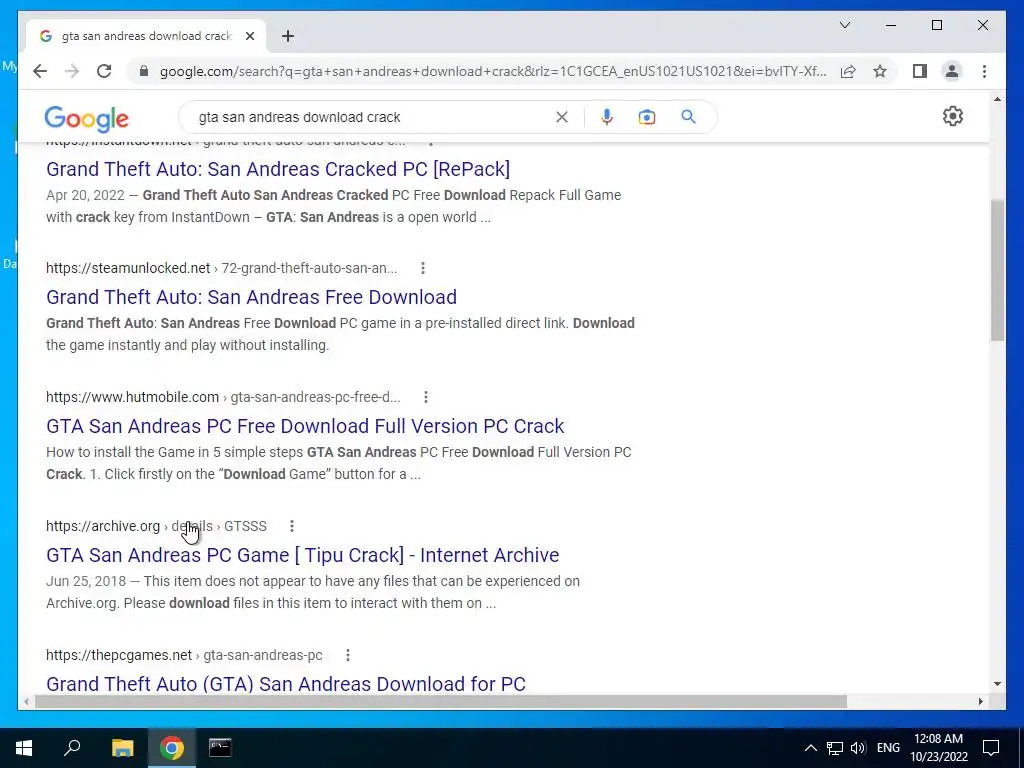Click the archive.org URL breadcrumb
The height and width of the screenshot is (768, 1024).
tap(156, 526)
